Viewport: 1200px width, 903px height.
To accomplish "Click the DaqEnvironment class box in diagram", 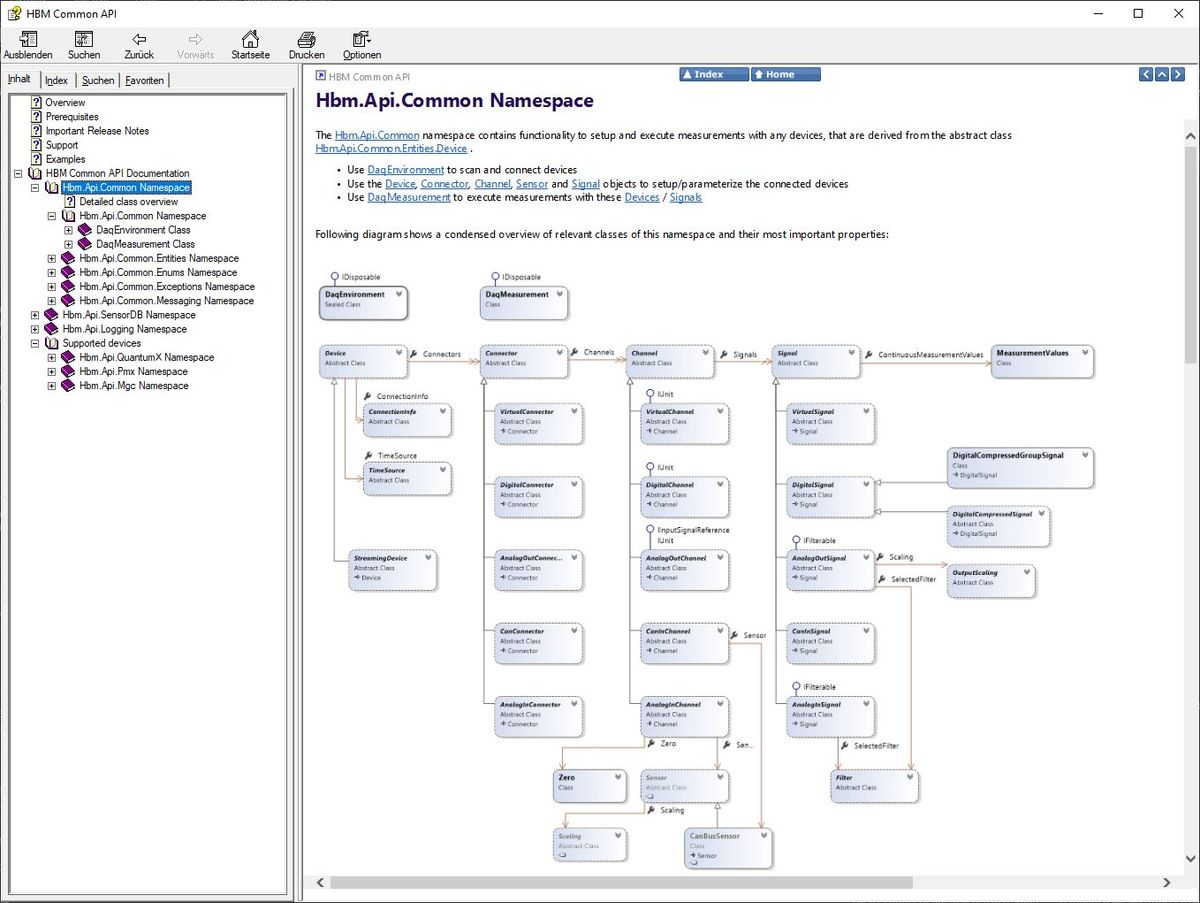I will tap(364, 302).
